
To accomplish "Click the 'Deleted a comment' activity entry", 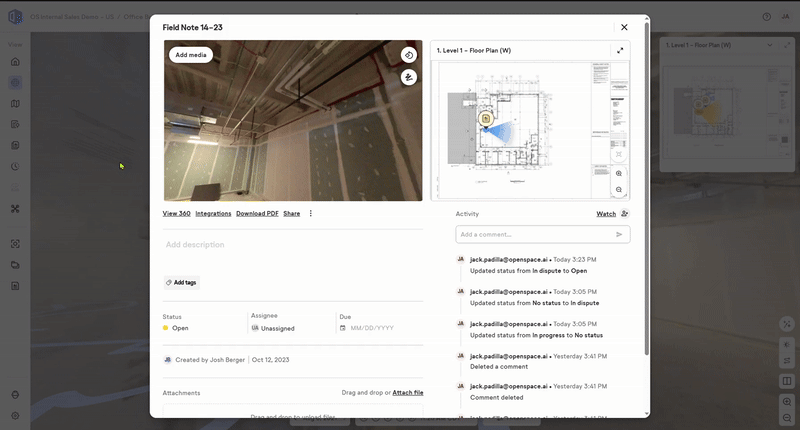I will point(499,367).
